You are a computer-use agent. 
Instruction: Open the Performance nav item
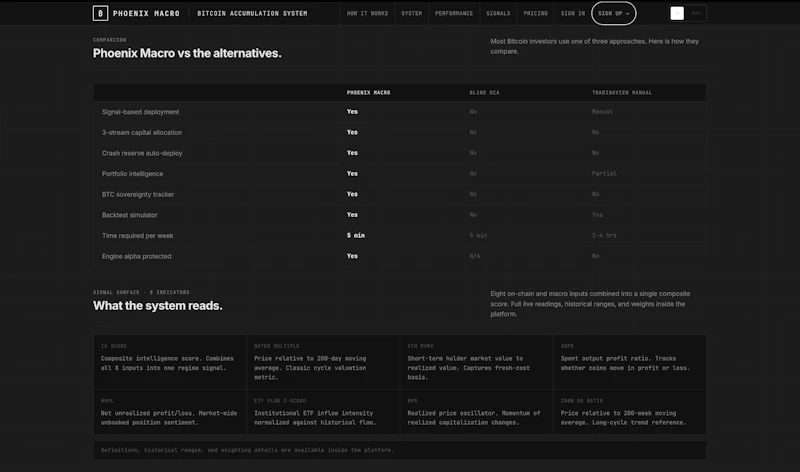click(x=454, y=13)
